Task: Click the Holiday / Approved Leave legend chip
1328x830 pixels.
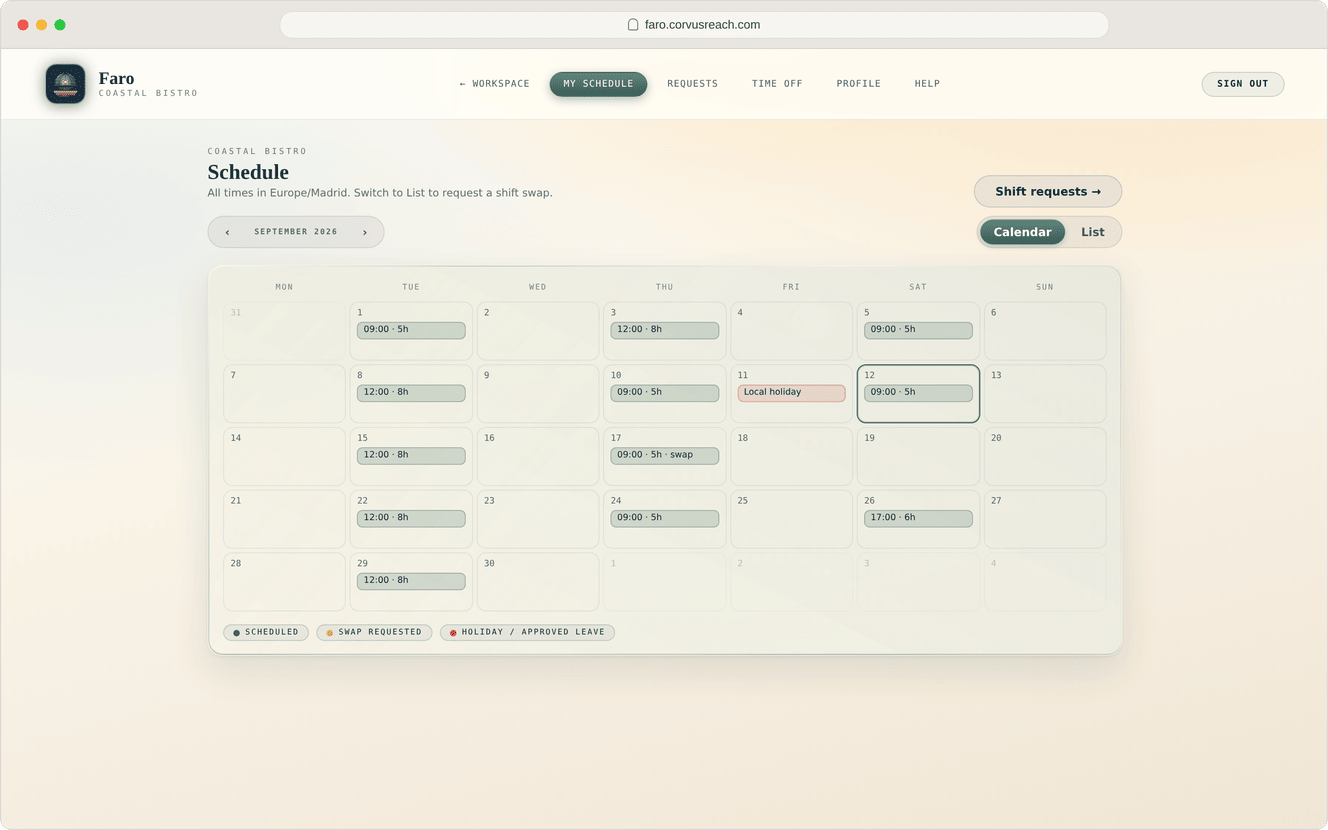Action: pos(527,633)
